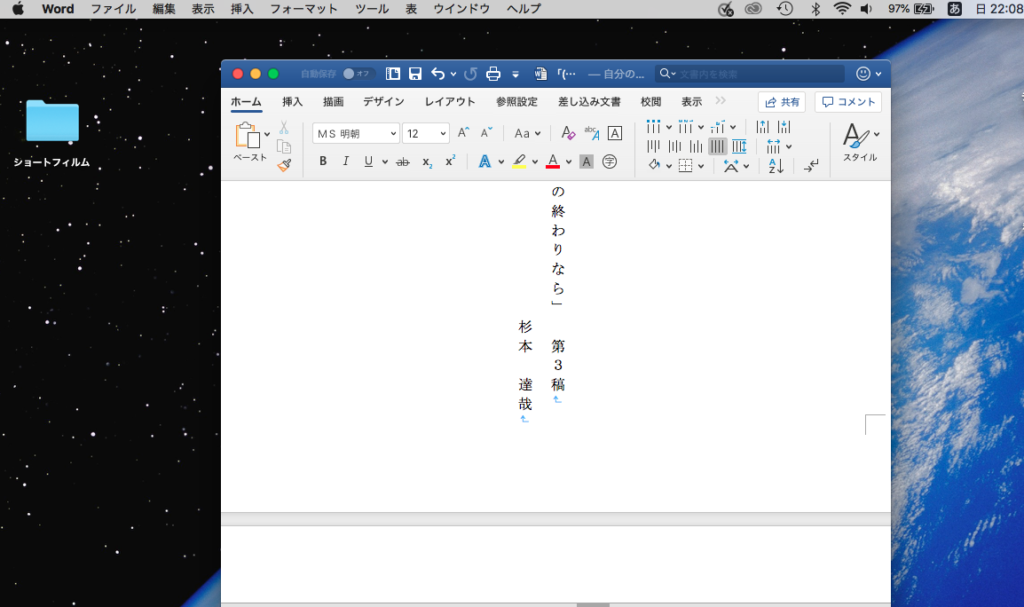
Task: Open the ショートフィルム desktop folder
Action: point(52,134)
